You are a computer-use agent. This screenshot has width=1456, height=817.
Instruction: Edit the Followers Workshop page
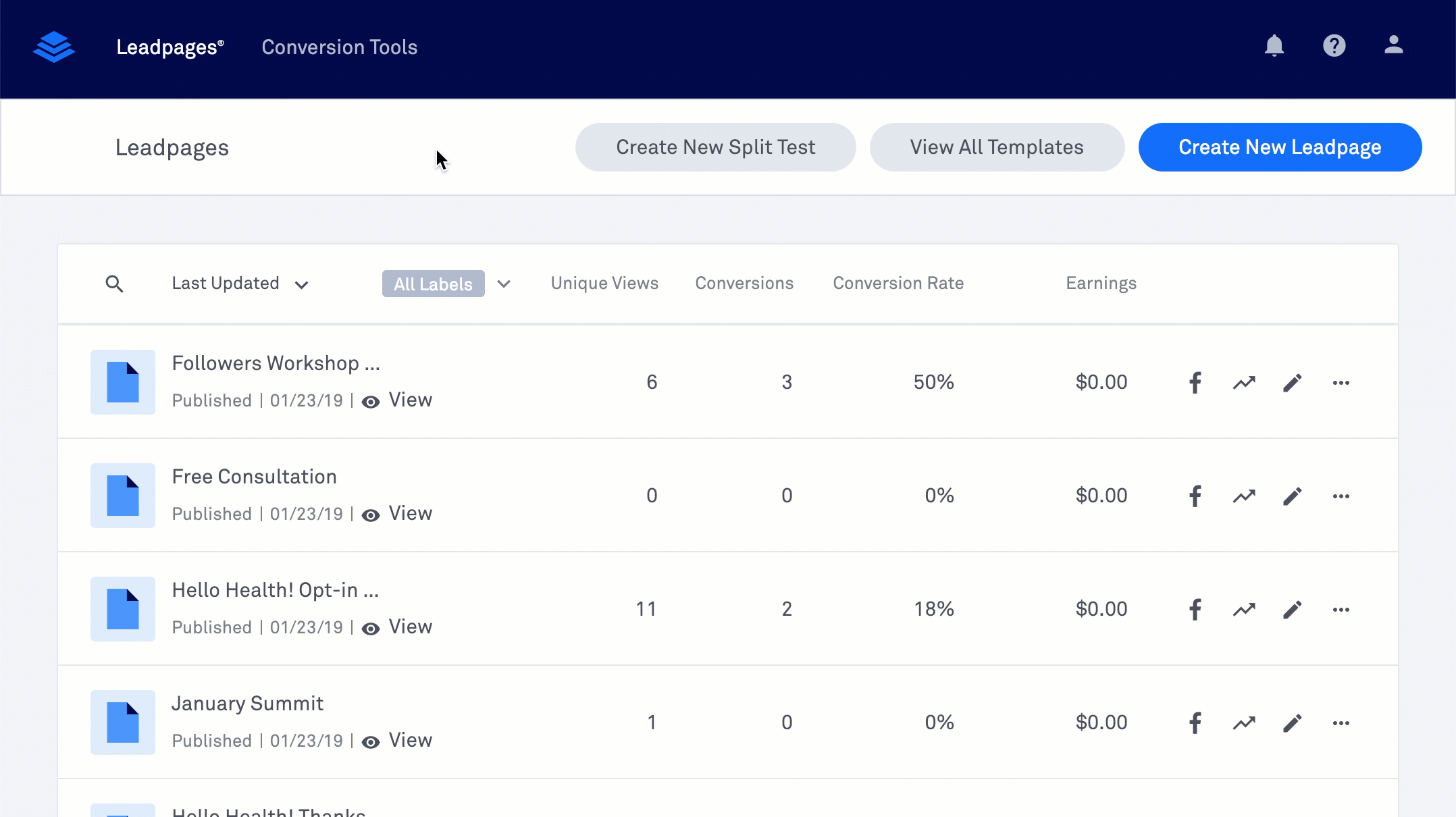(1293, 383)
